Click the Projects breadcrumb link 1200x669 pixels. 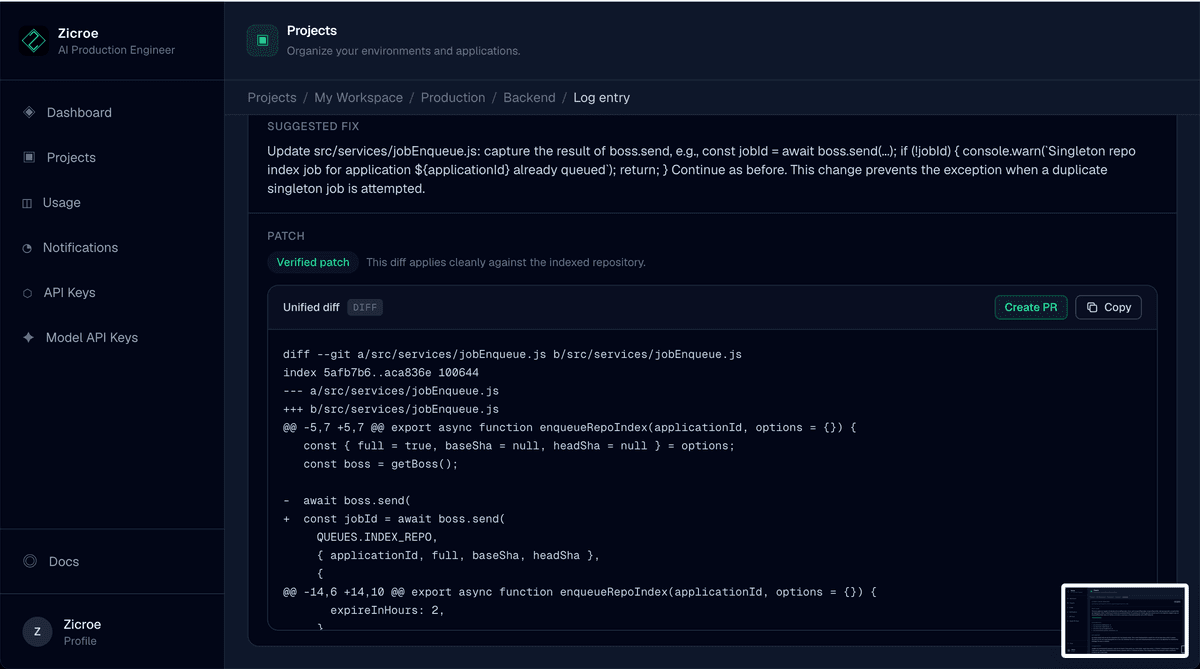coord(272,98)
